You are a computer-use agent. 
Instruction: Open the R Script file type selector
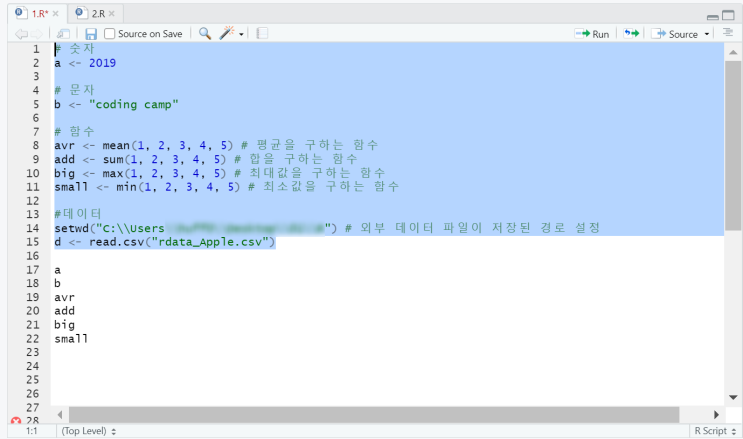coord(715,431)
